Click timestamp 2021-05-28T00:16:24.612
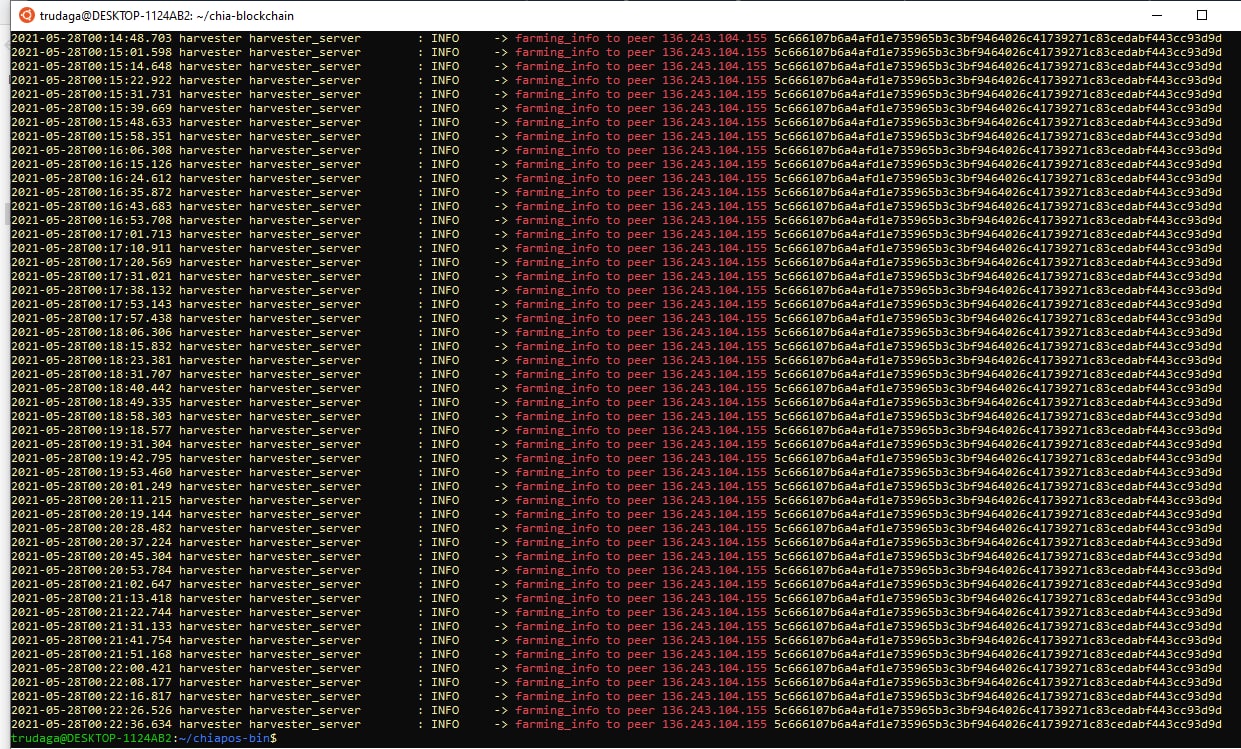This screenshot has height=749, width=1241. point(91,178)
